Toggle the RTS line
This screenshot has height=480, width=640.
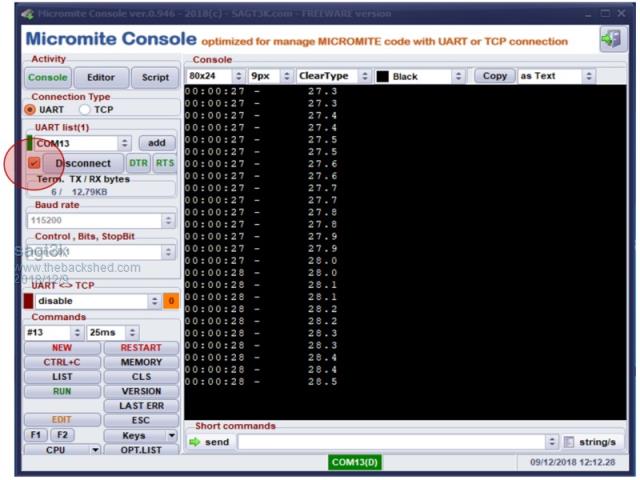165,163
